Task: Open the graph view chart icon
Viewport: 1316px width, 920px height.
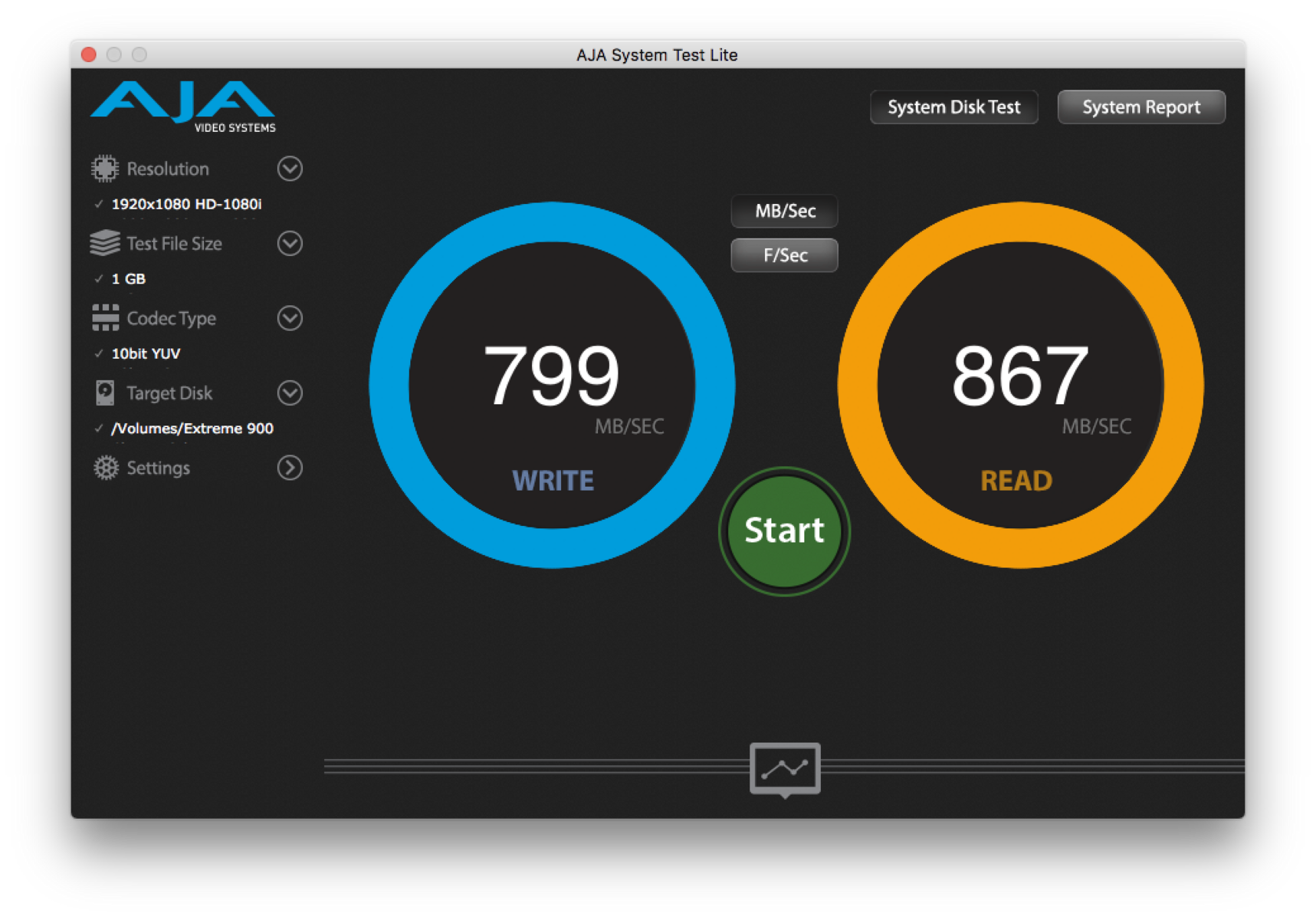Action: [785, 768]
